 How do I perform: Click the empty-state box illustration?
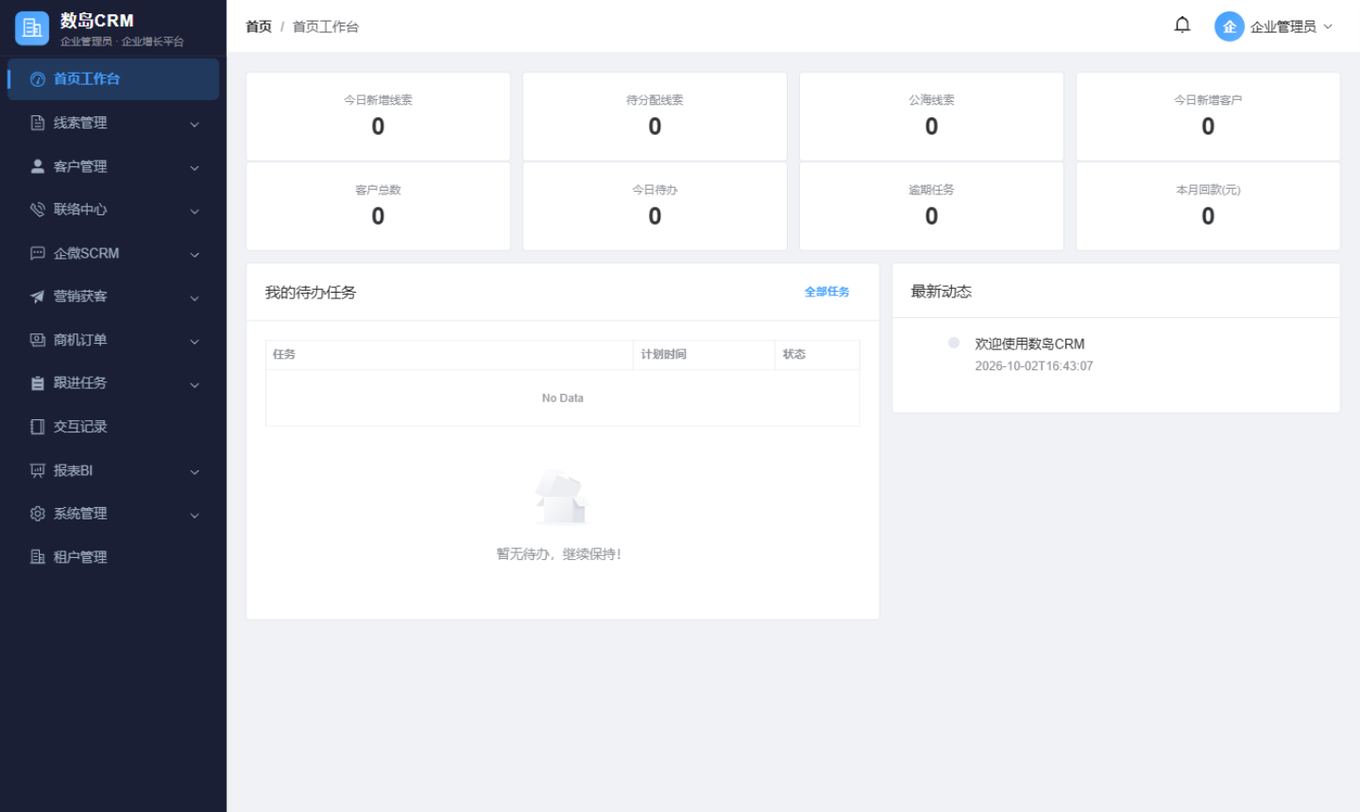[562, 498]
